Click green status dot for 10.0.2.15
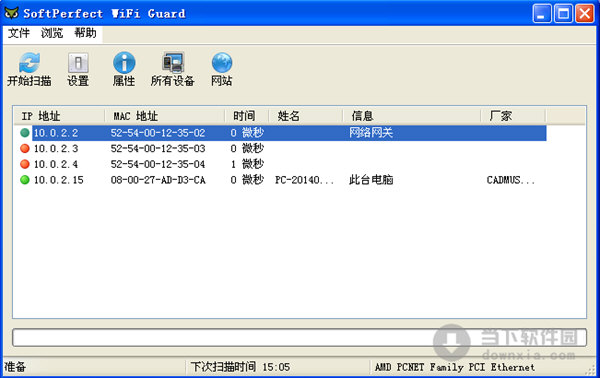 pos(25,180)
